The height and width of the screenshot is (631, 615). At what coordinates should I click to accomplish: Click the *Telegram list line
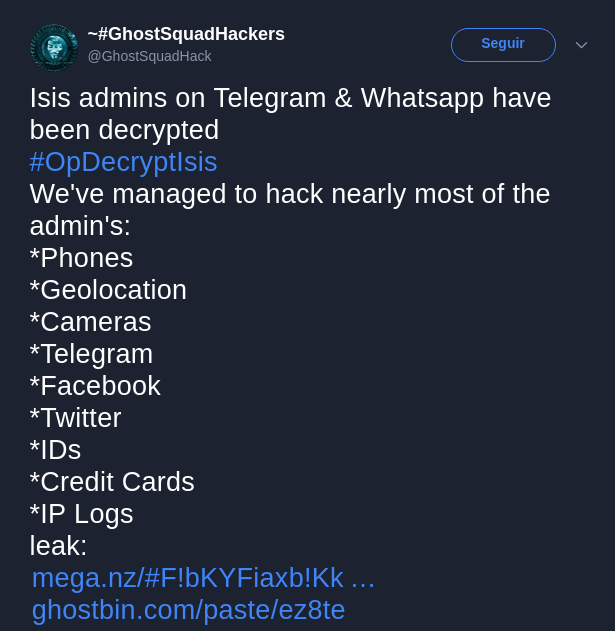pyautogui.click(x=91, y=354)
